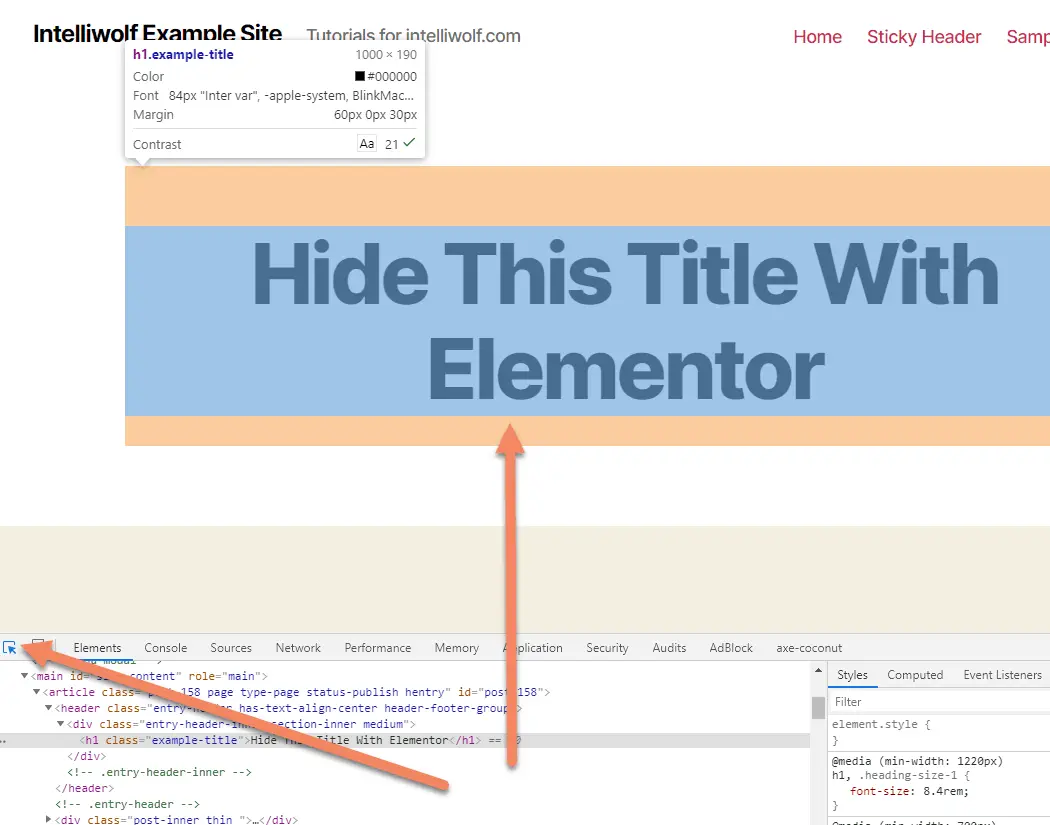
Task: Collapse the main site-content element
Action: tap(25, 677)
